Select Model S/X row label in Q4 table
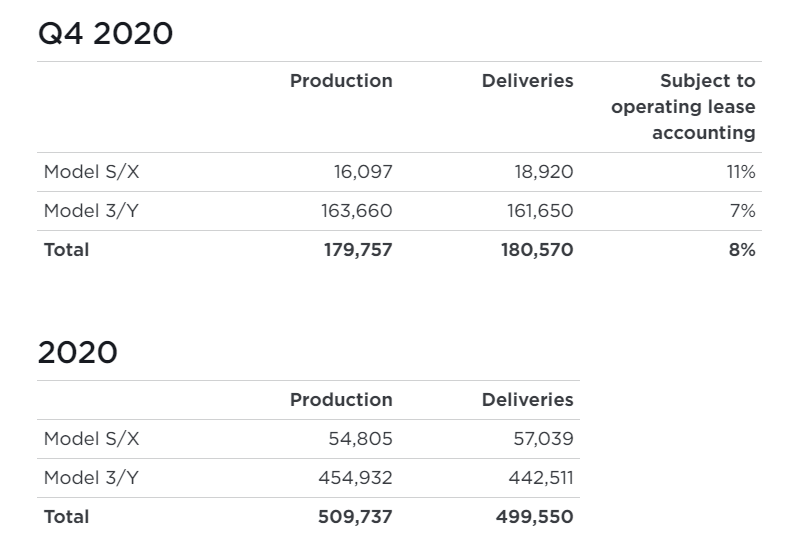This screenshot has width=810, height=548. click(92, 172)
